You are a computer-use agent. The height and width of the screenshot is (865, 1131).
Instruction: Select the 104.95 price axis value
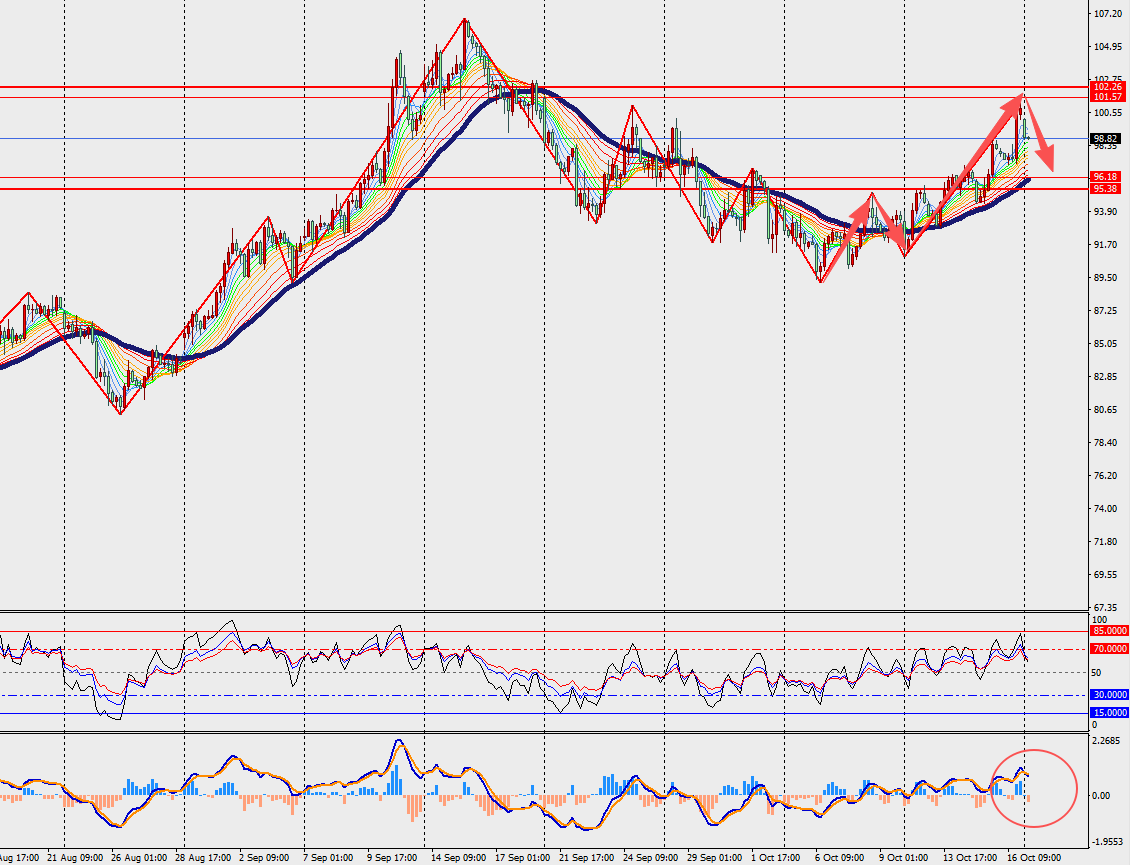1106,47
